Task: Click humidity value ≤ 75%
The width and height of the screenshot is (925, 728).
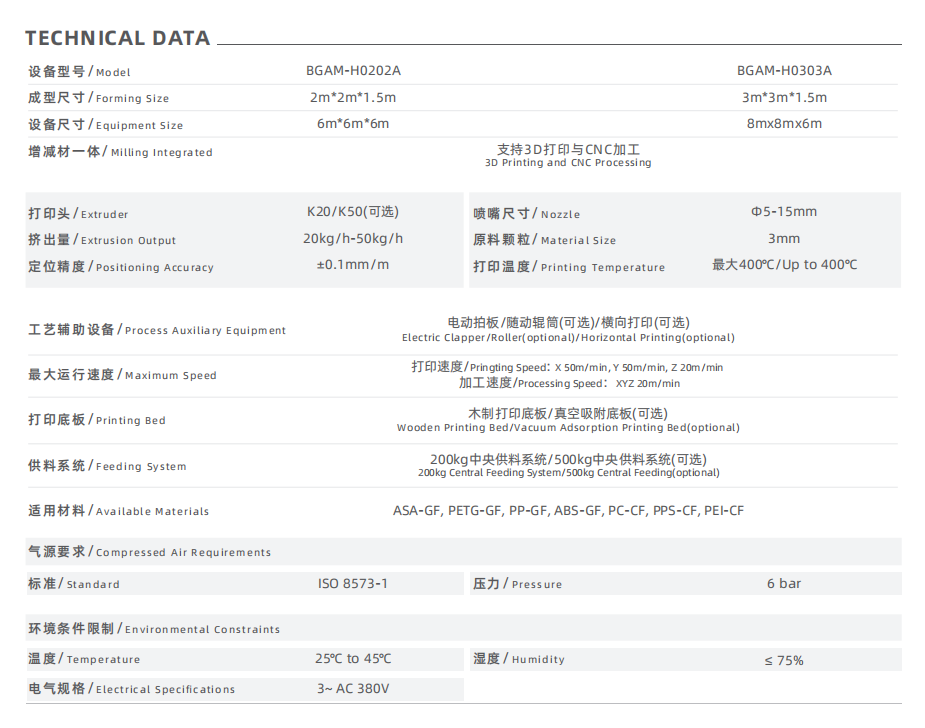Action: coord(784,661)
